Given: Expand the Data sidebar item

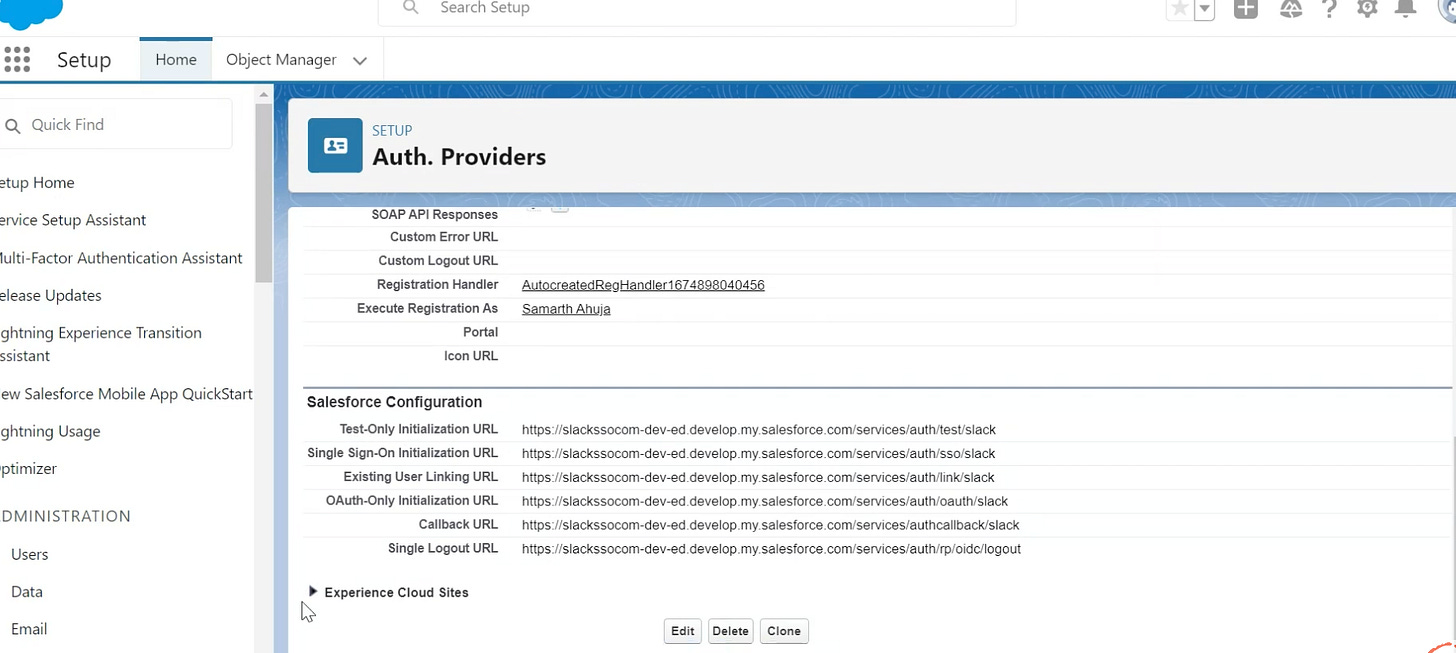Looking at the screenshot, I should click(x=27, y=592).
